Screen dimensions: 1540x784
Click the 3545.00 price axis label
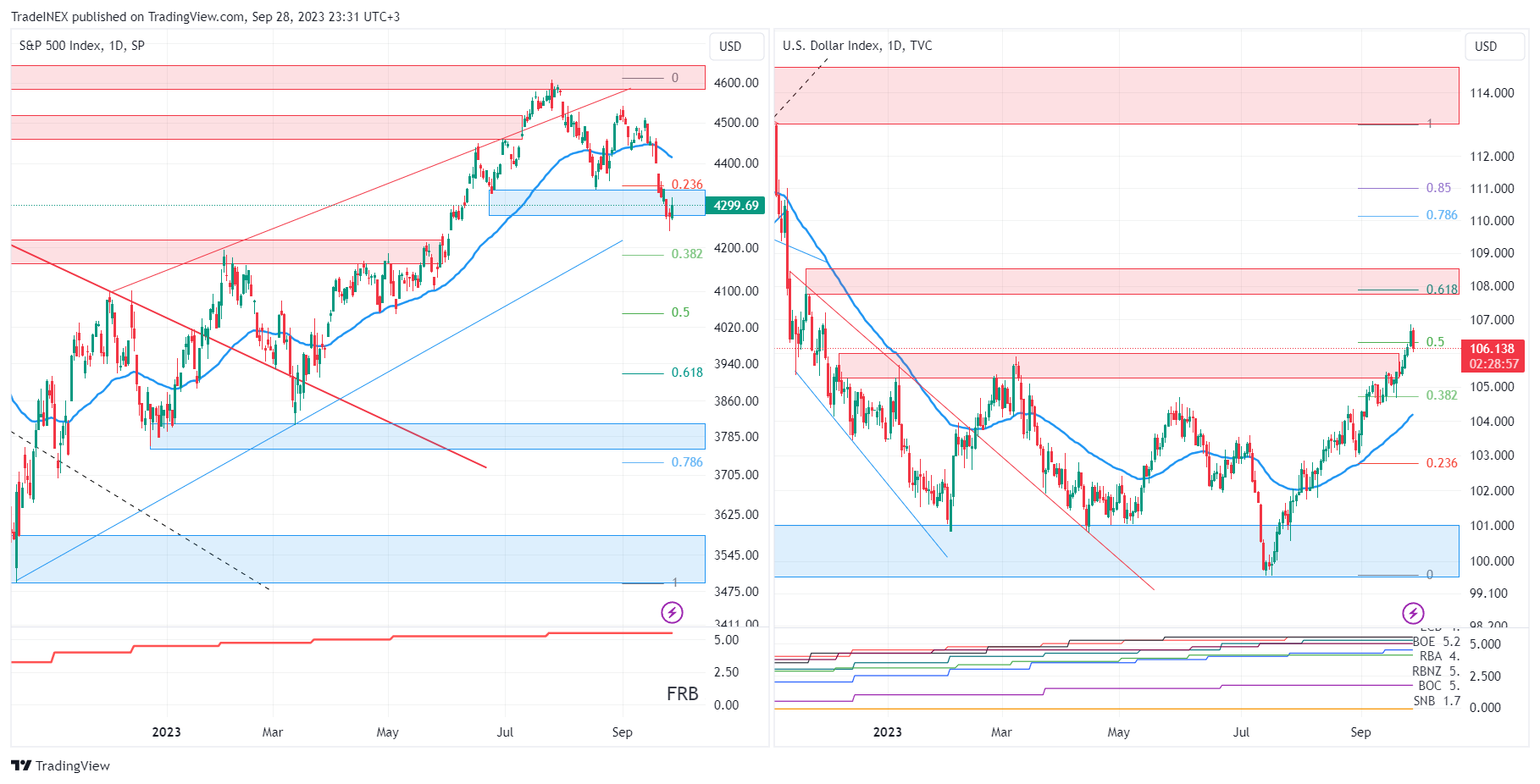pos(736,555)
